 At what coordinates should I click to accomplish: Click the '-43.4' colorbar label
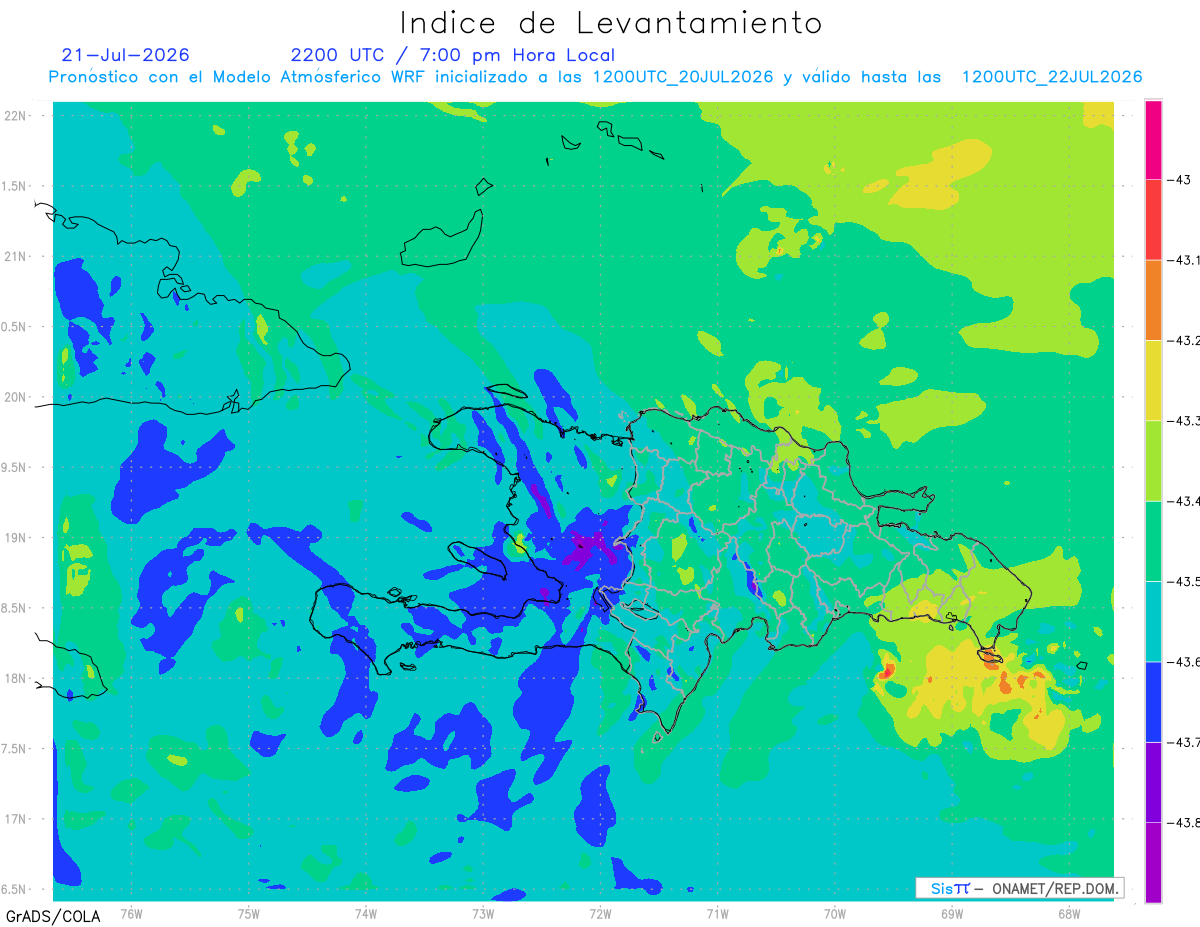tap(1183, 501)
